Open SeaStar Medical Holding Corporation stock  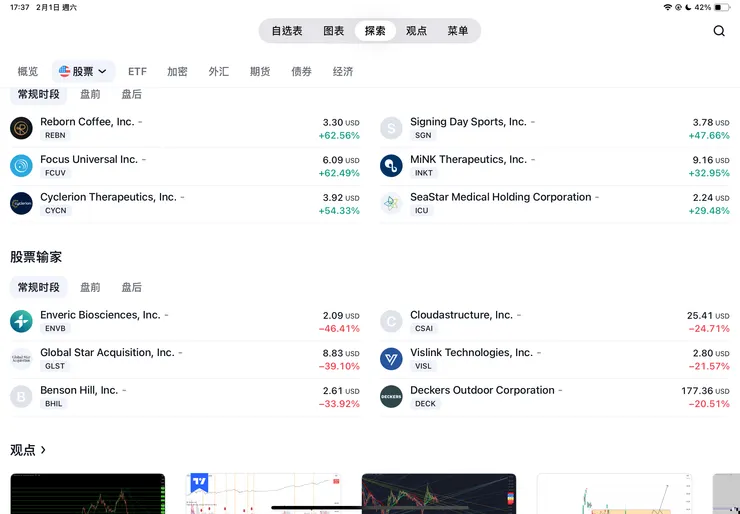coord(555,204)
